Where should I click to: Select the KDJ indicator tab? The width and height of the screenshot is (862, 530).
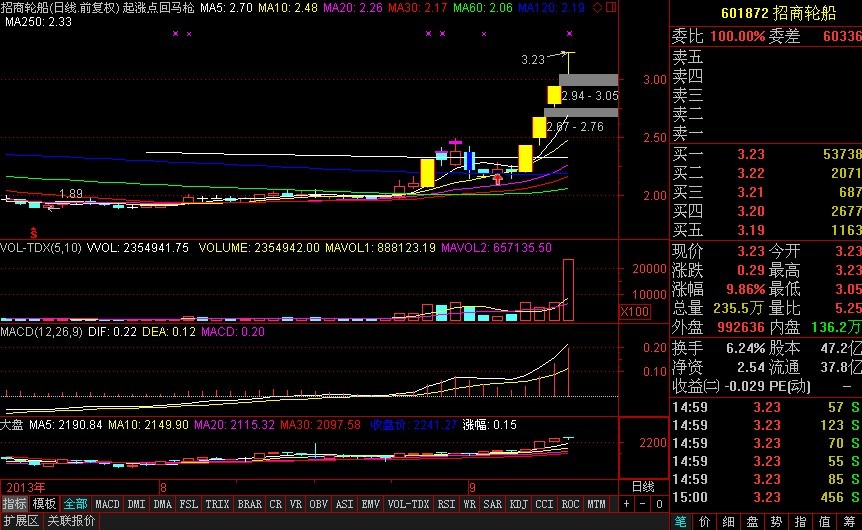(519, 503)
